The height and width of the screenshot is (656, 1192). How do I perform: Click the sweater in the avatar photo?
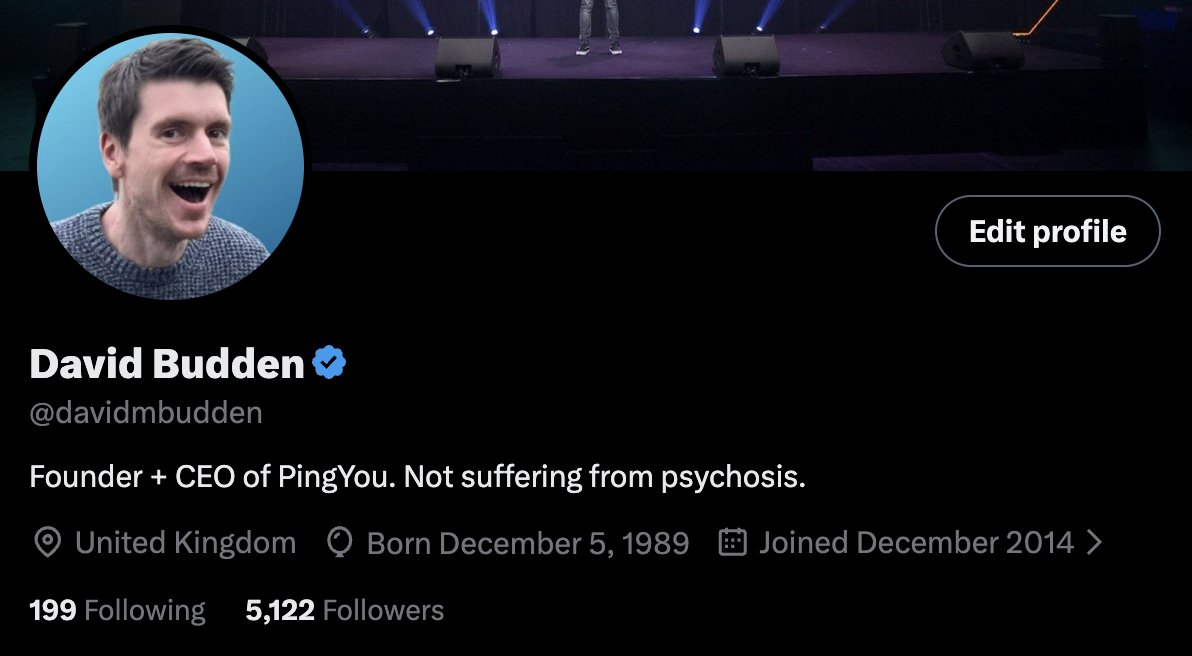tap(160, 255)
